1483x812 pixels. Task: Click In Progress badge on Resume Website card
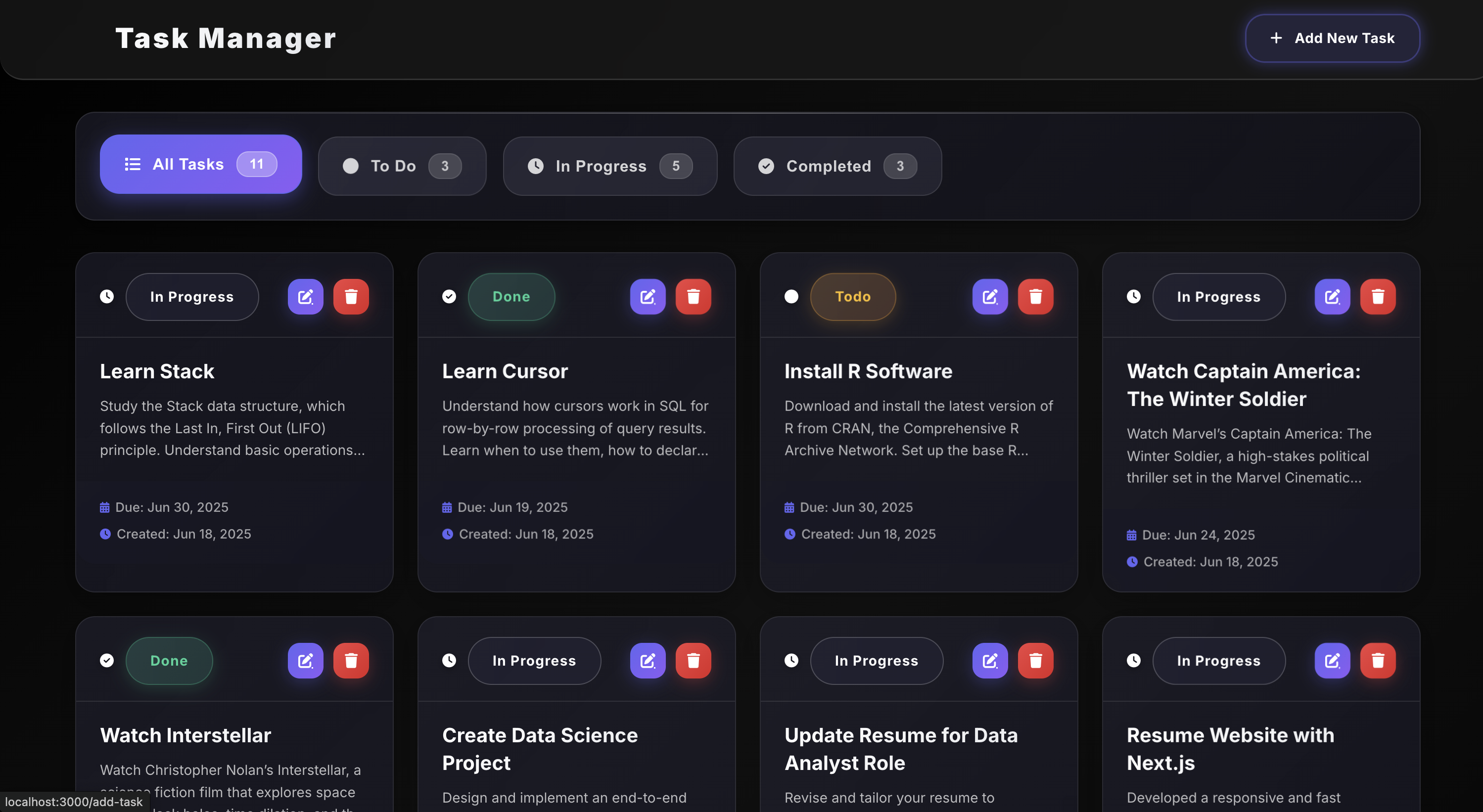(1219, 661)
